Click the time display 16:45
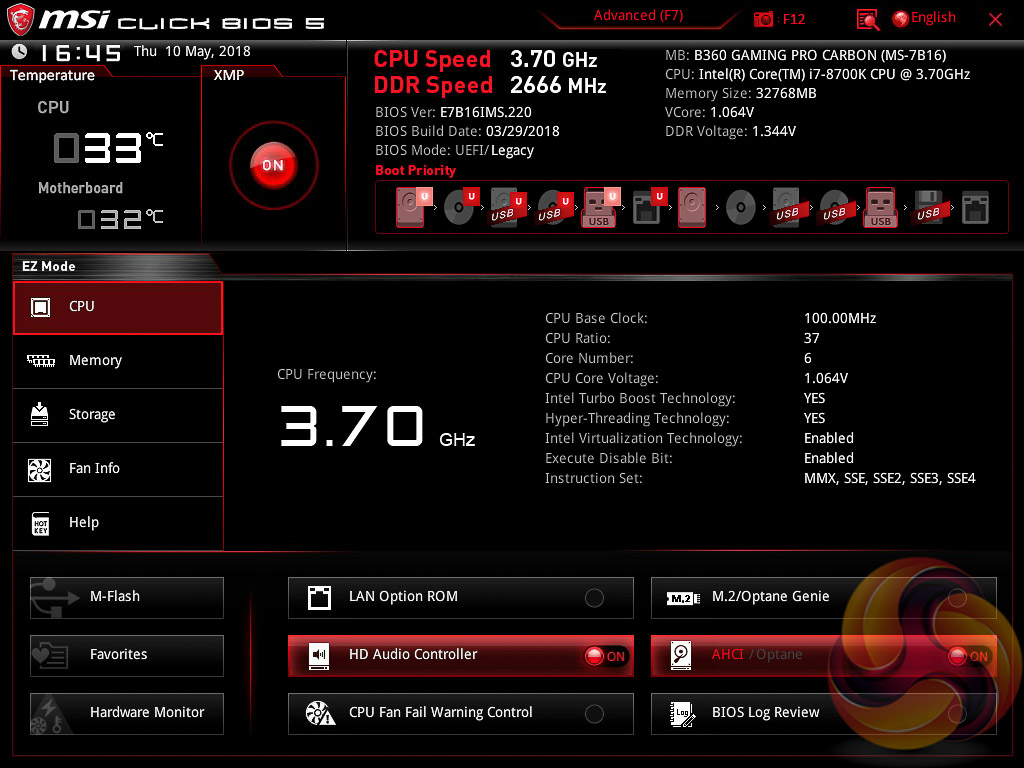This screenshot has height=768, width=1024. pyautogui.click(x=80, y=52)
